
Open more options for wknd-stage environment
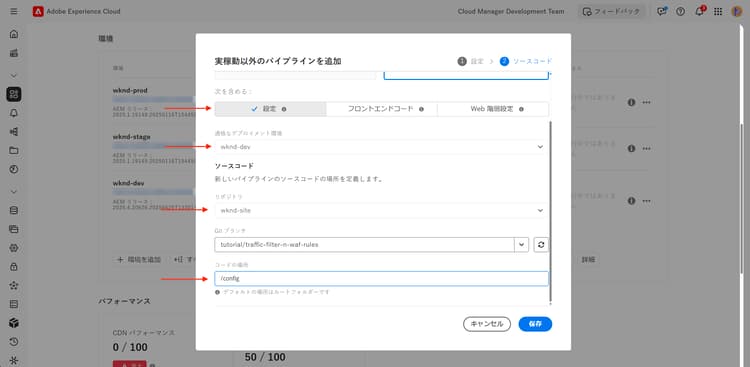pos(646,149)
